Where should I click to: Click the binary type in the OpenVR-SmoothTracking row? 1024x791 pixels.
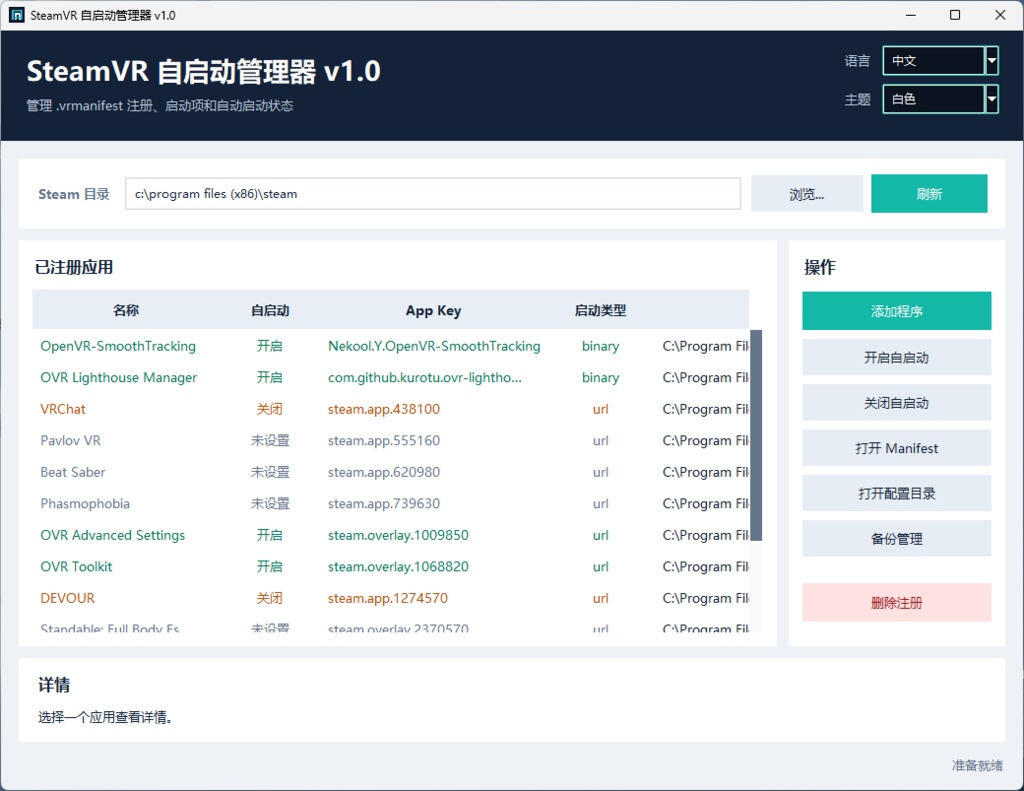pyautogui.click(x=600, y=346)
